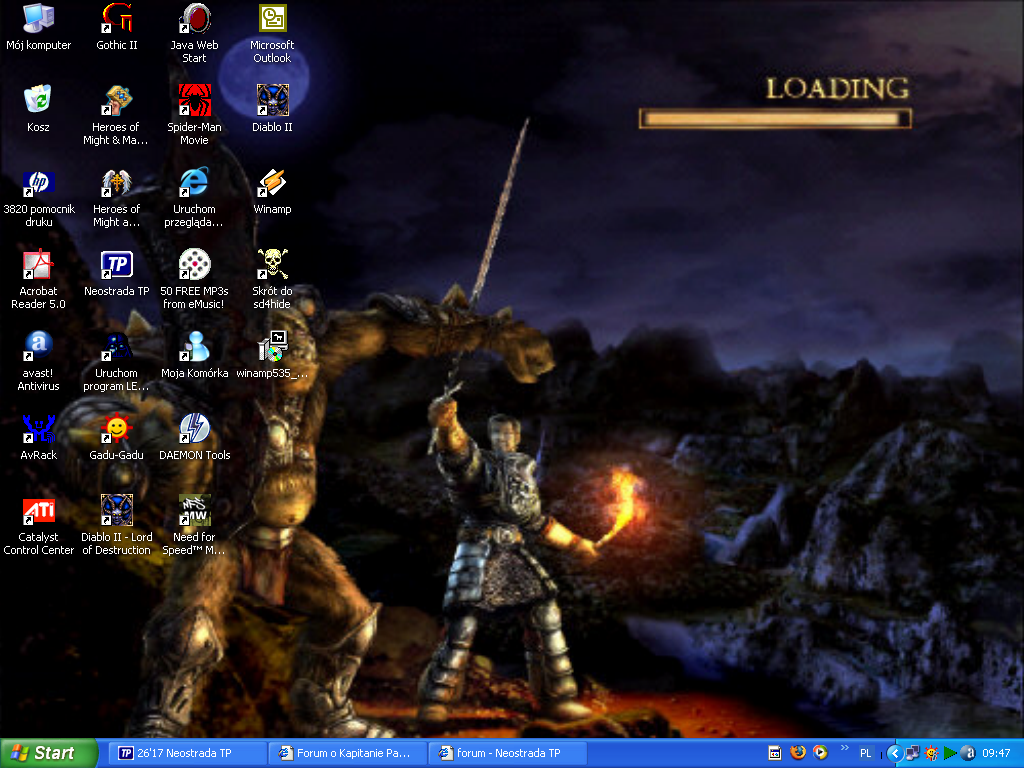Expand hidden tray icons arrow
1024x768 pixels.
click(895, 753)
